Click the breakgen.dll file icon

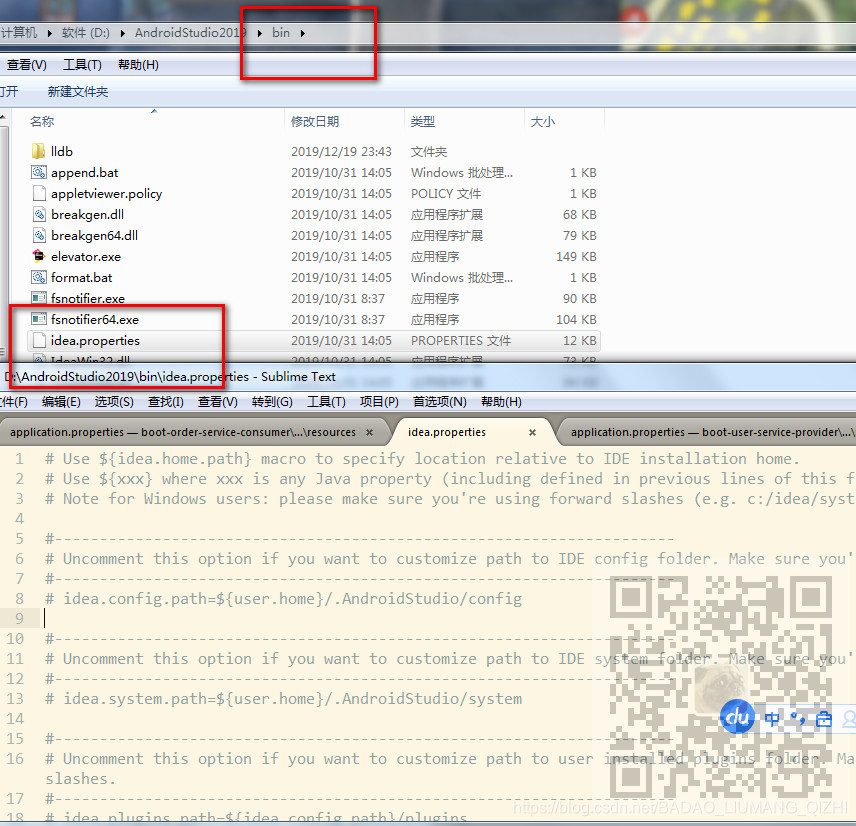tap(38, 215)
